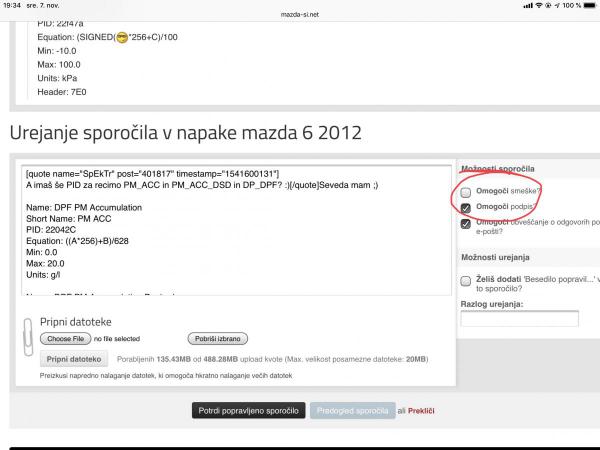Tap the cellular signal bars icon
Image resolution: width=600 pixels, height=450 pixels.
point(528,5)
